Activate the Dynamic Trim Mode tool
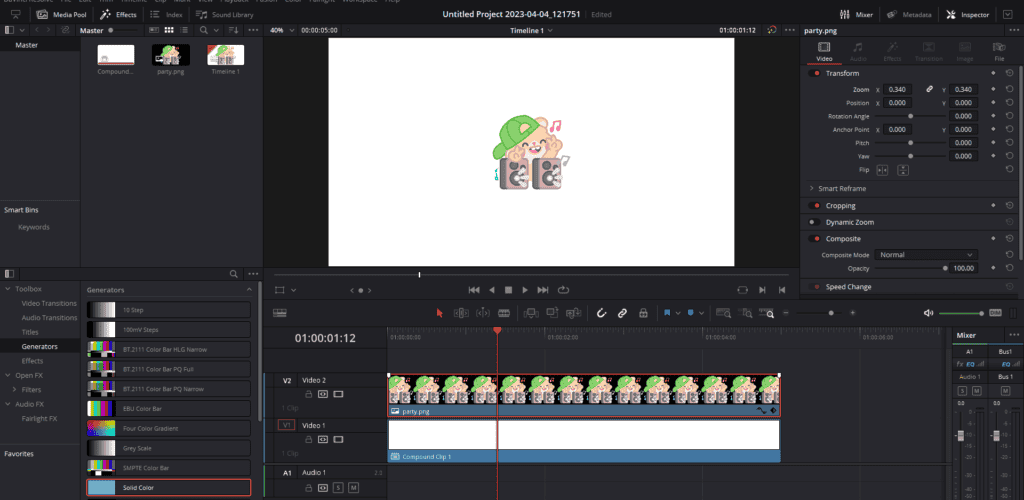 point(483,313)
